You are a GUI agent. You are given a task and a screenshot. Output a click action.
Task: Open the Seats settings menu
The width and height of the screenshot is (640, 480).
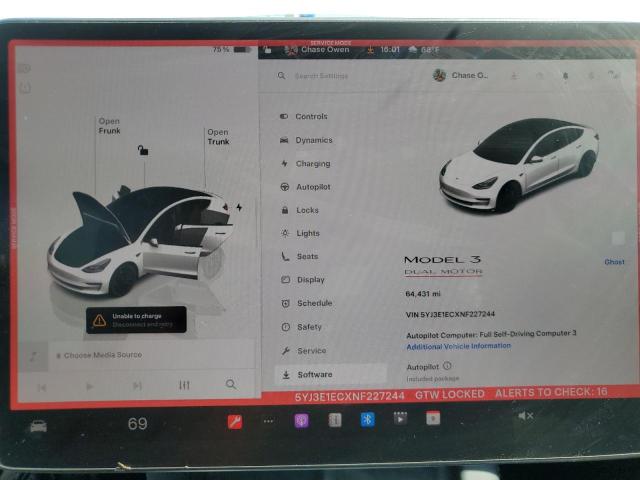(300, 256)
